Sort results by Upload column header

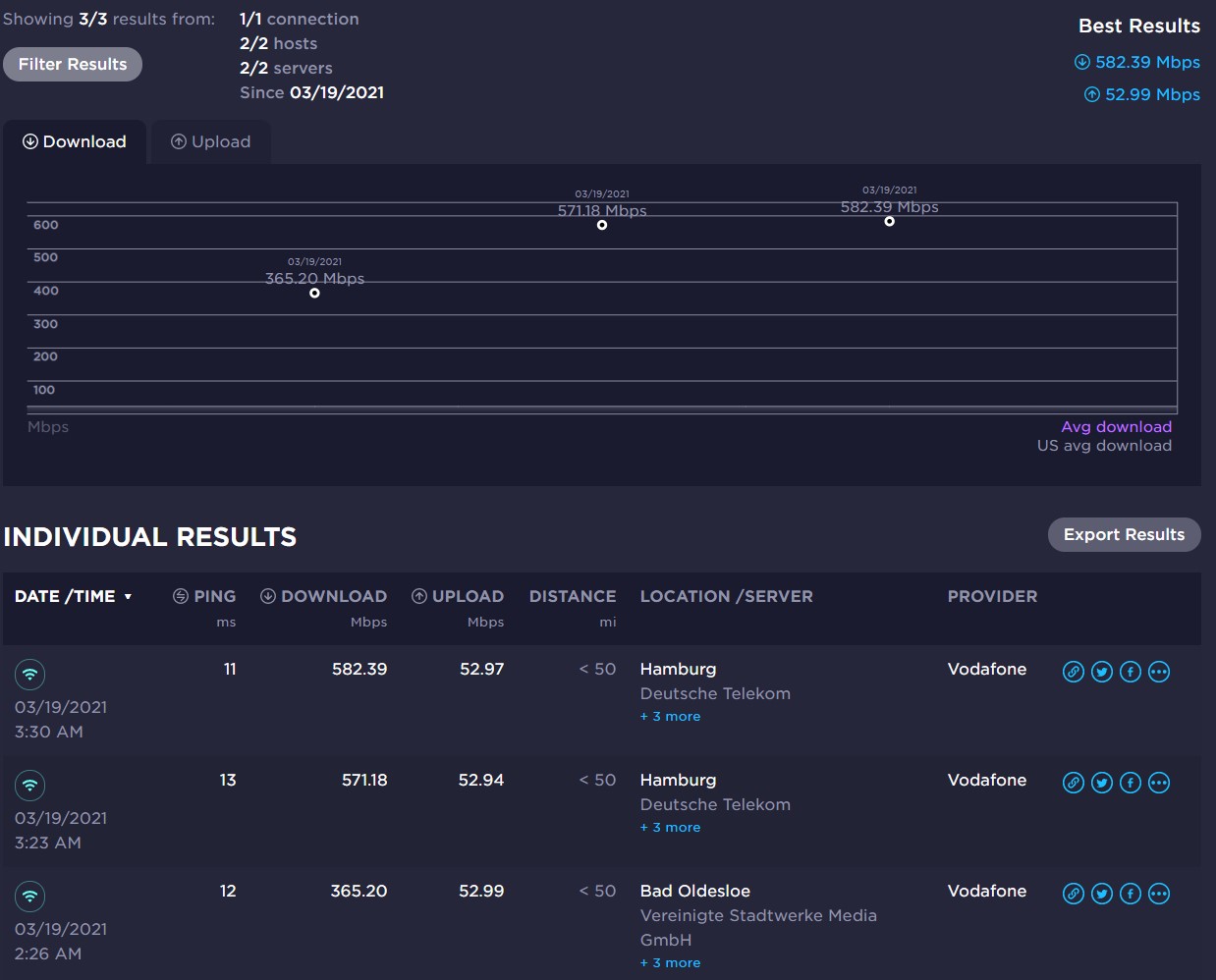458,596
